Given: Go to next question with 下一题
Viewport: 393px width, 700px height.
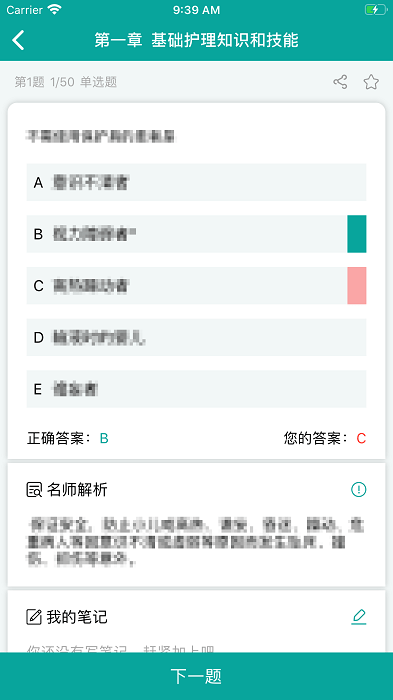Looking at the screenshot, I should pos(196,676).
